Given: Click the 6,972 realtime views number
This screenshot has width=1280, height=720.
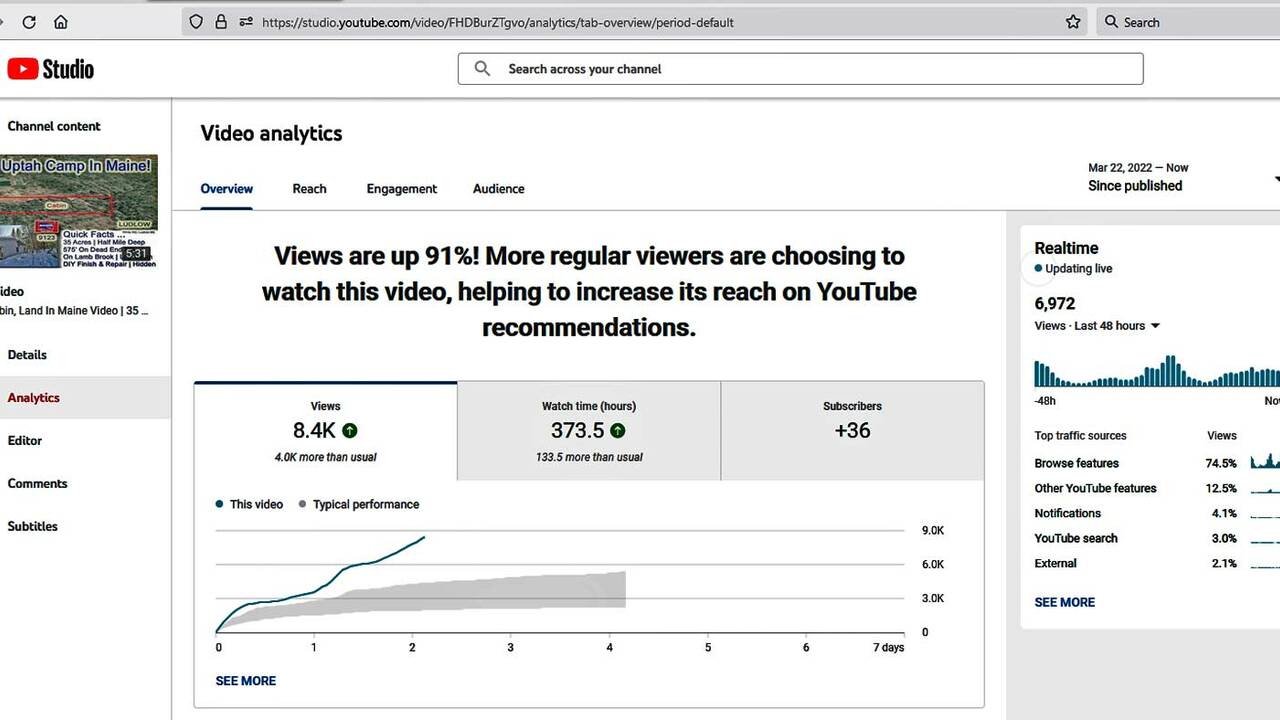Looking at the screenshot, I should click(x=1055, y=304).
